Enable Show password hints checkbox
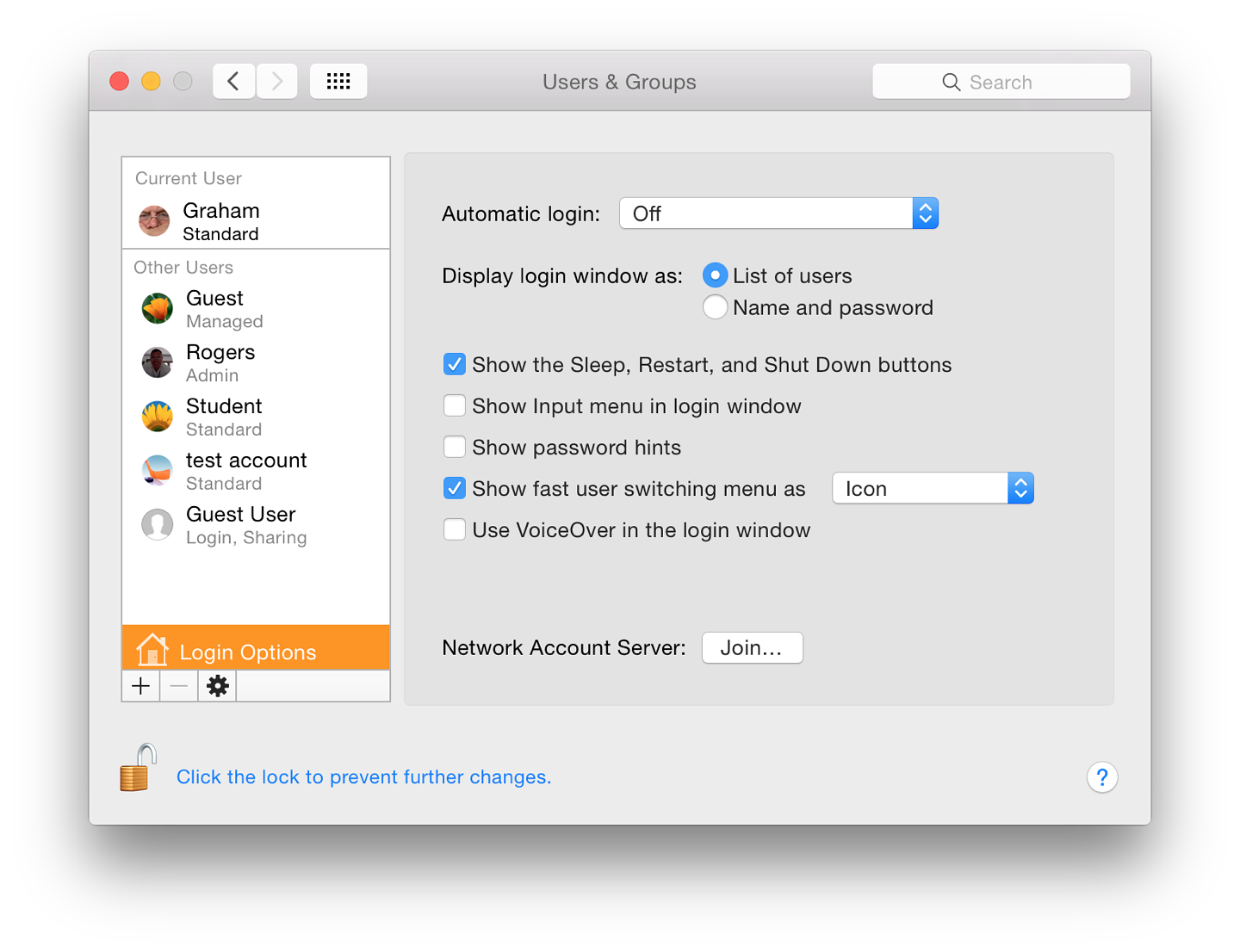Image resolution: width=1240 pixels, height=952 pixels. click(x=455, y=447)
